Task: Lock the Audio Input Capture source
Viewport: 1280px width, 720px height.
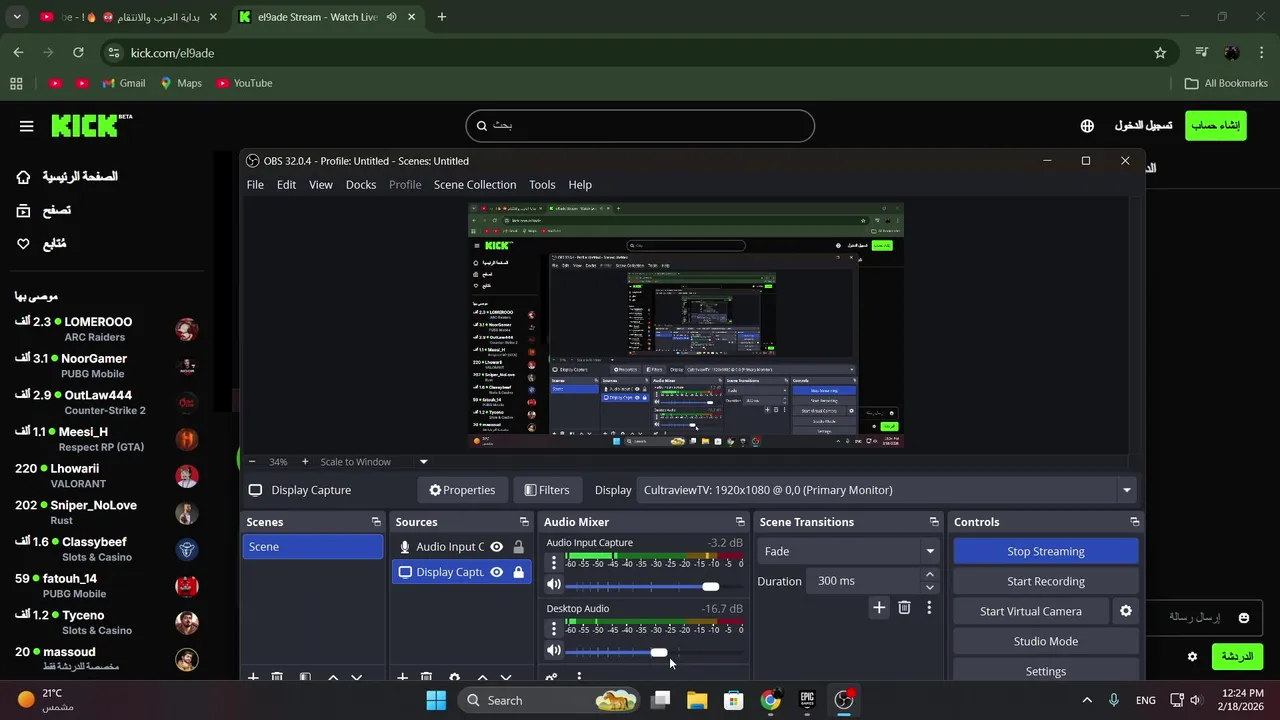Action: [518, 547]
